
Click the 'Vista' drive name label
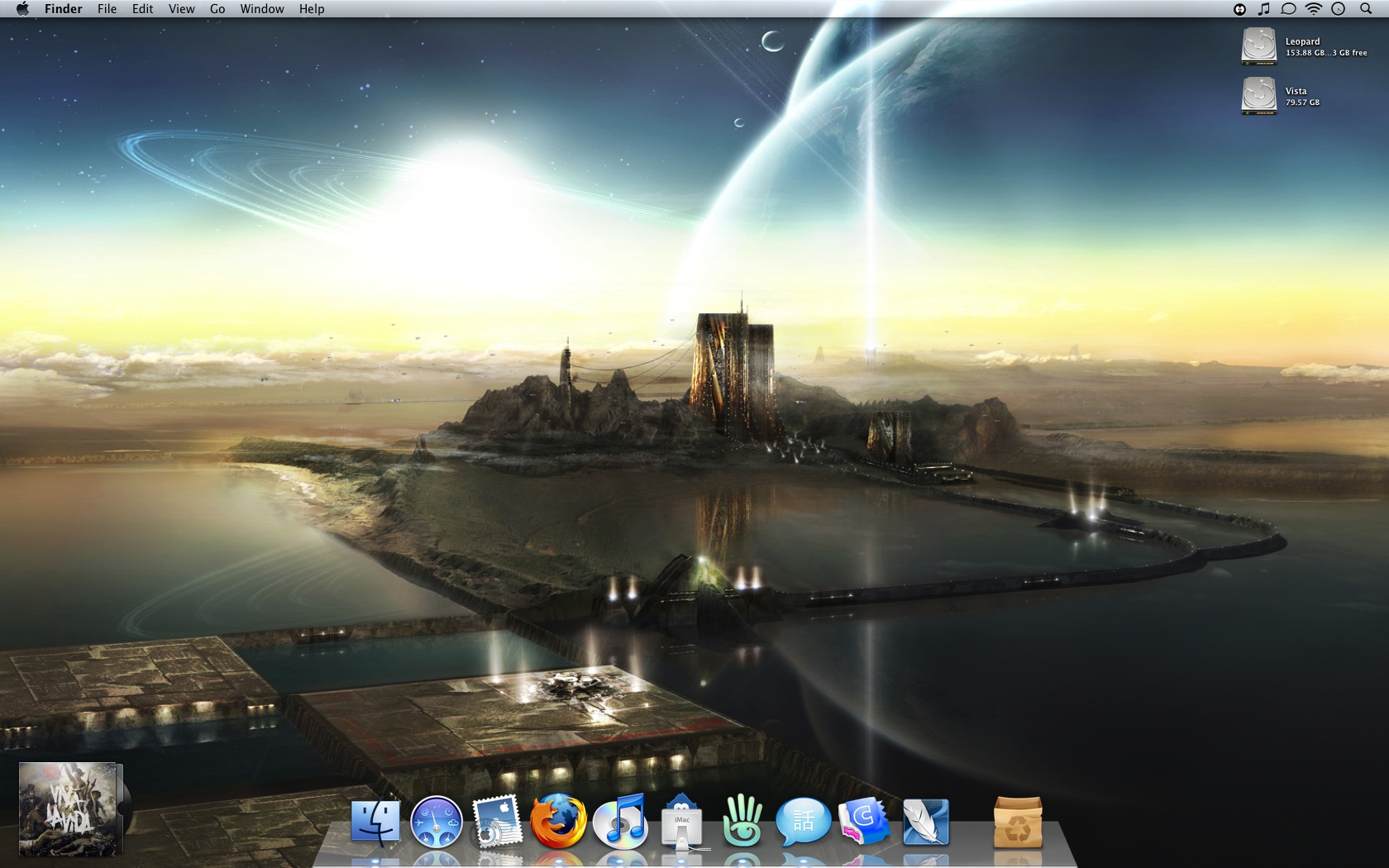[1296, 91]
